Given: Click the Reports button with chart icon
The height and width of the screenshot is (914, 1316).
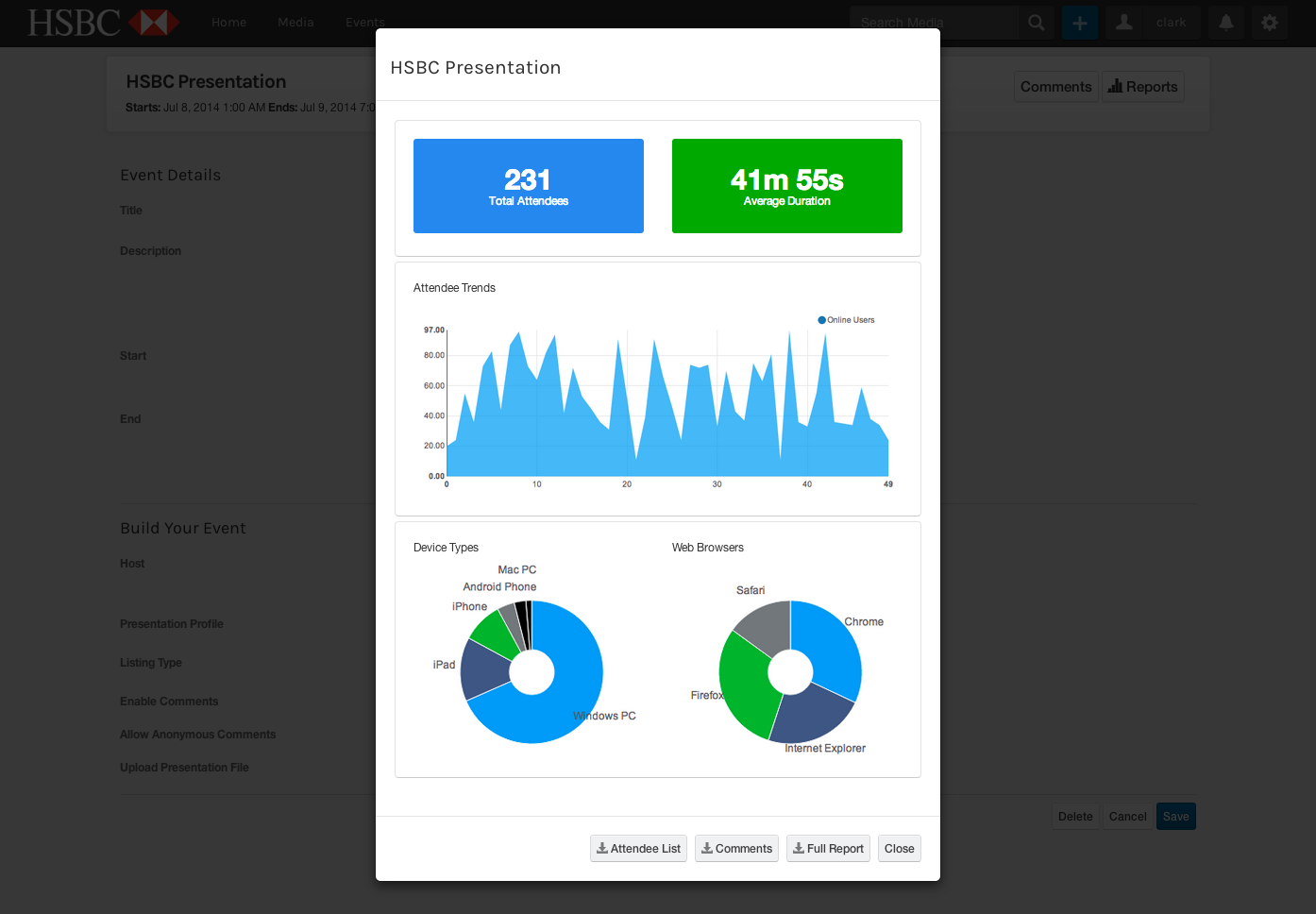Looking at the screenshot, I should click(x=1142, y=87).
